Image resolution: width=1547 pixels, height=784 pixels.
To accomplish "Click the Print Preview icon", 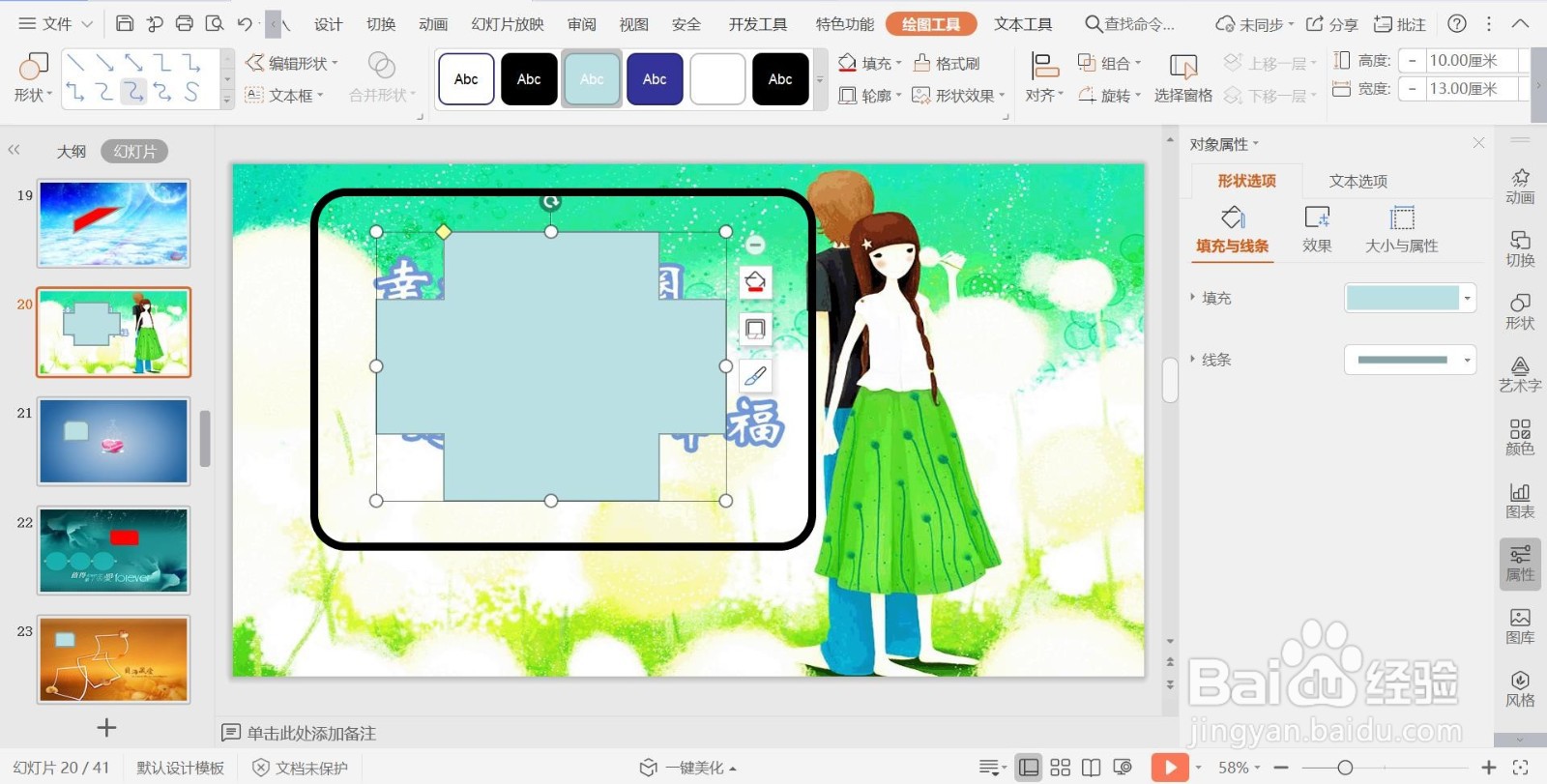I will (215, 23).
